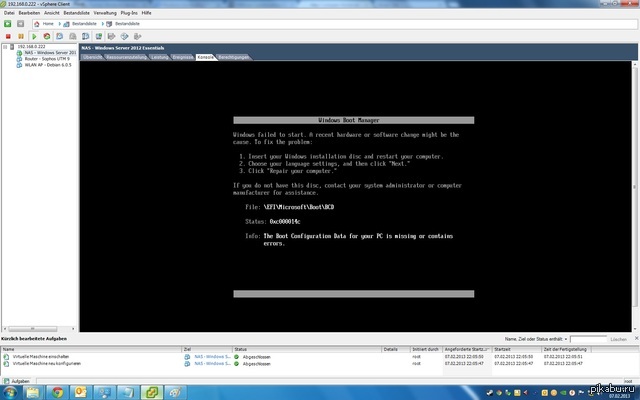The image size is (640, 400).
Task: Select the Konsole tab
Action: [205, 57]
